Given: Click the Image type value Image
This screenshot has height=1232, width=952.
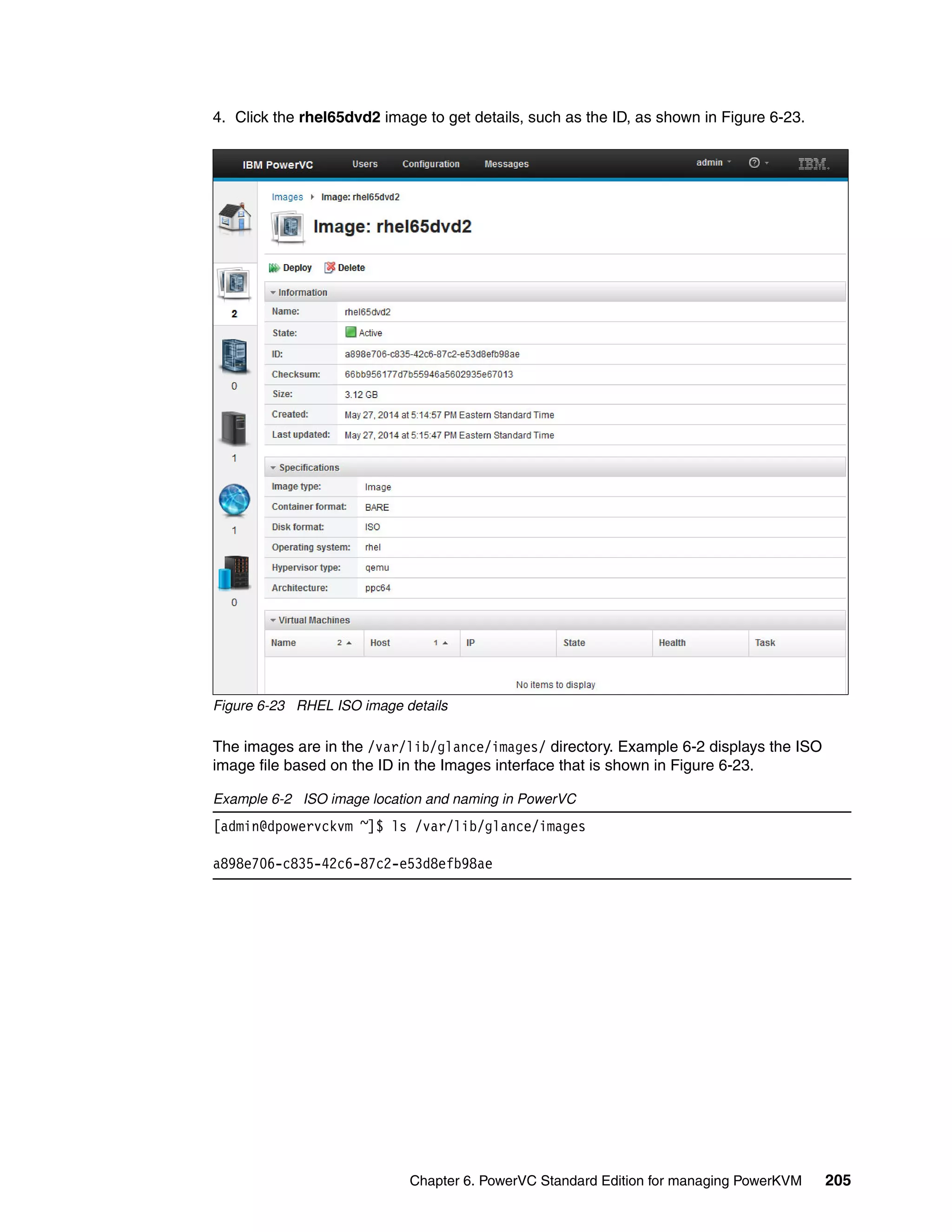Looking at the screenshot, I should pyautogui.click(x=378, y=487).
